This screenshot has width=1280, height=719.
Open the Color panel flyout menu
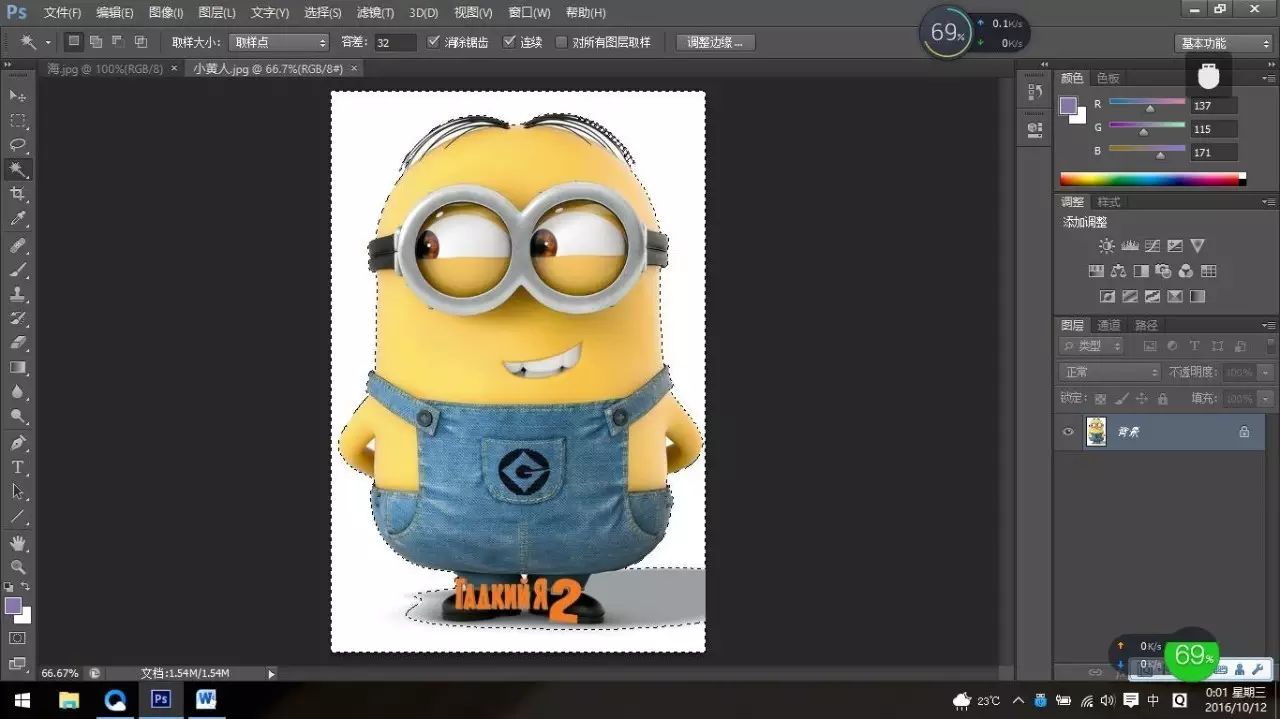click(x=1268, y=77)
